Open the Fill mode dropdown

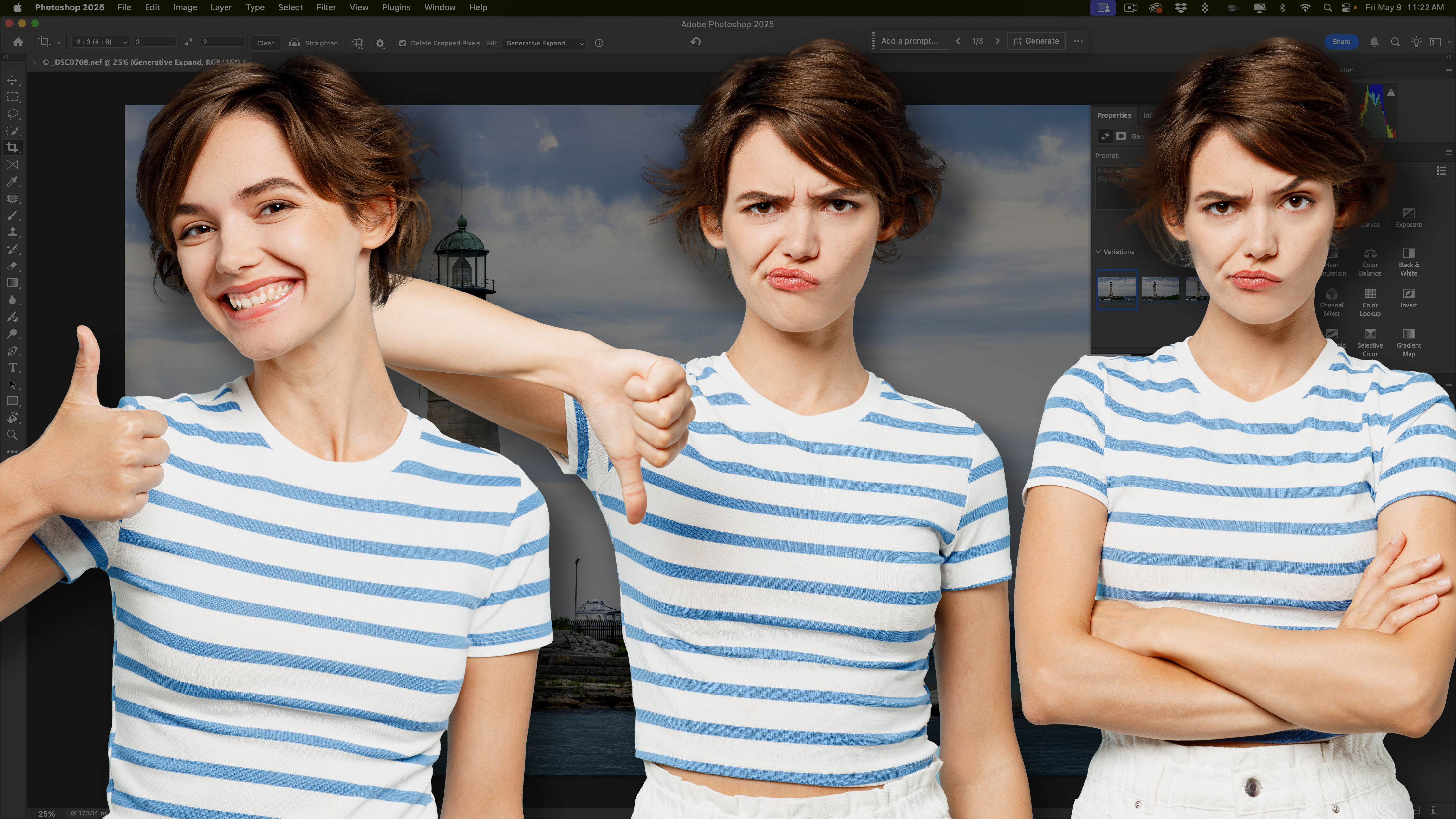(543, 43)
